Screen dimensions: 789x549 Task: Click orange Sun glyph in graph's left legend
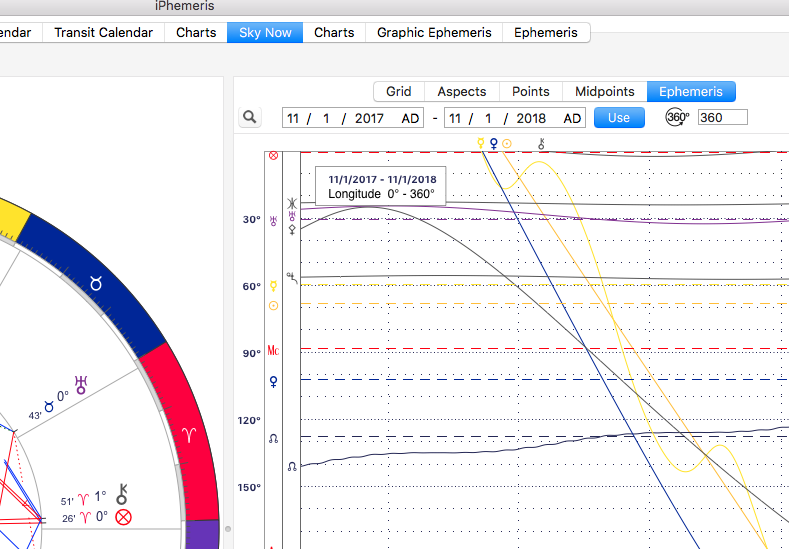(x=273, y=305)
